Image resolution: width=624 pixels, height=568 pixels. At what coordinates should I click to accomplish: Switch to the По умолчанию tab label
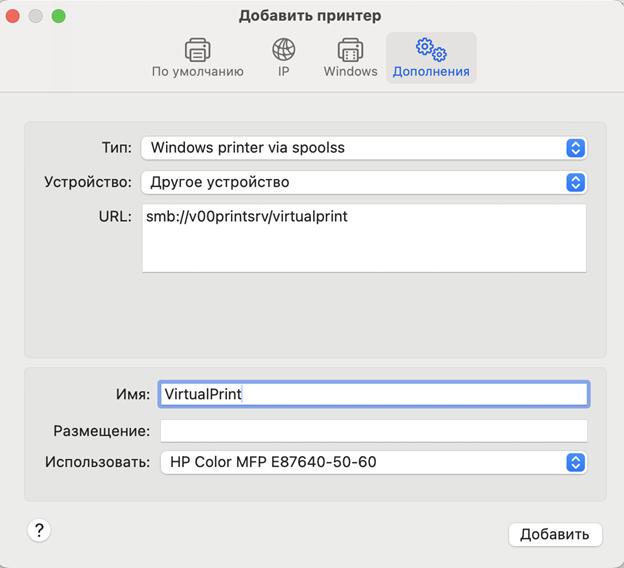click(197, 72)
